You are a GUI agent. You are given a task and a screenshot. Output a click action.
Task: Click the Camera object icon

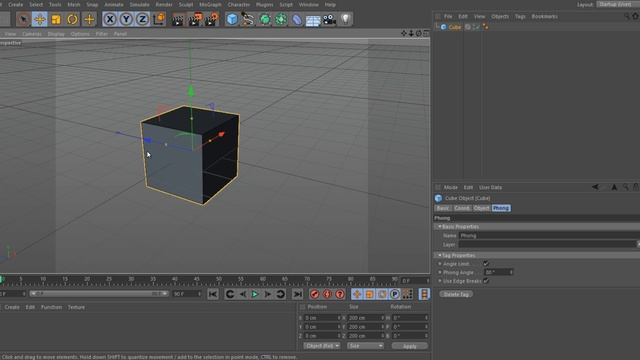(x=329, y=19)
